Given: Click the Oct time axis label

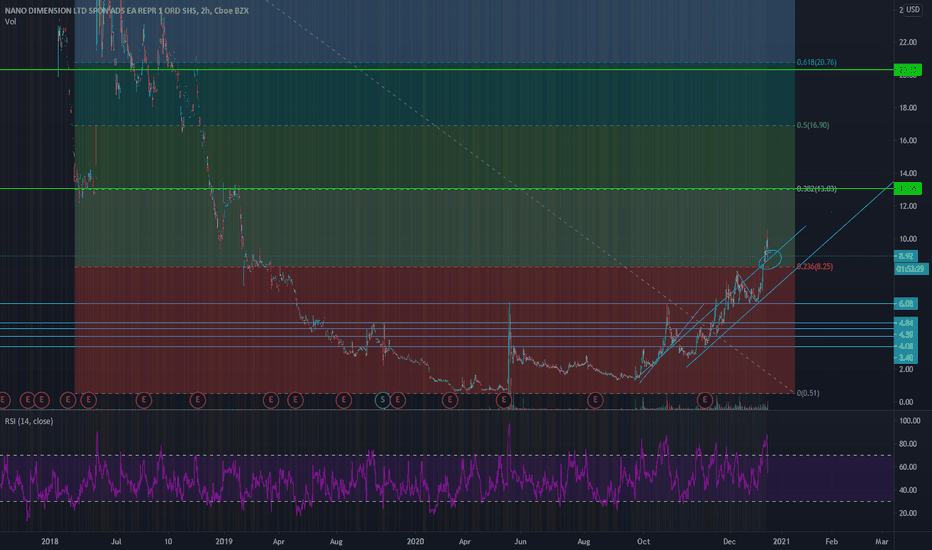Looking at the screenshot, I should [643, 541].
